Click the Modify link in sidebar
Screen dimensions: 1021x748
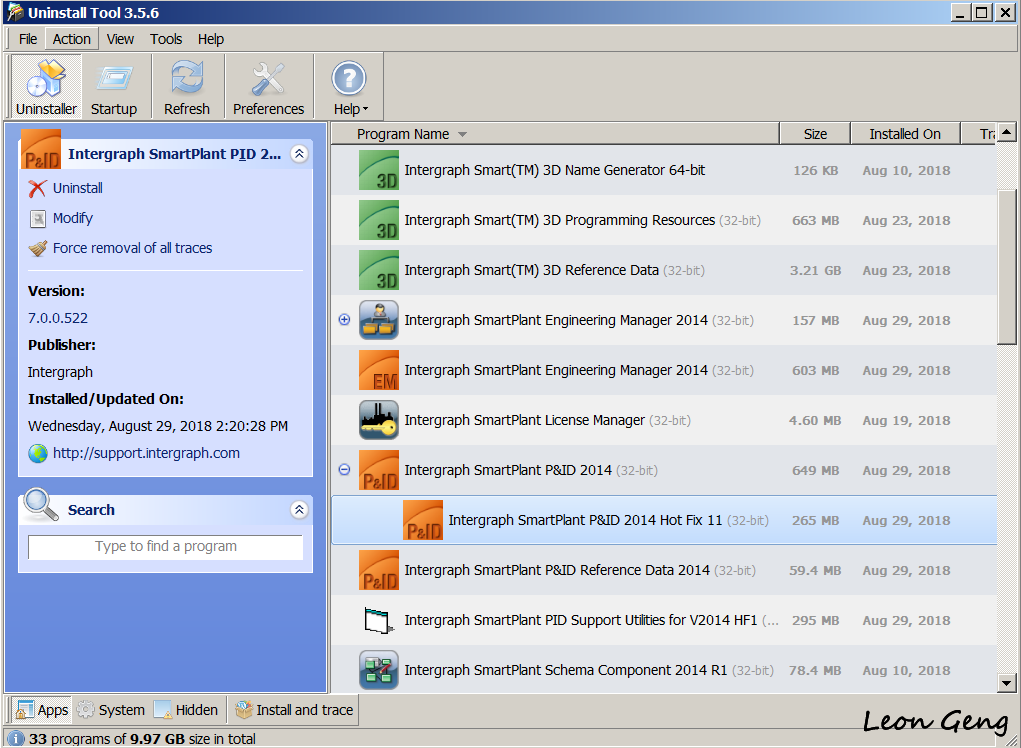click(x=73, y=218)
